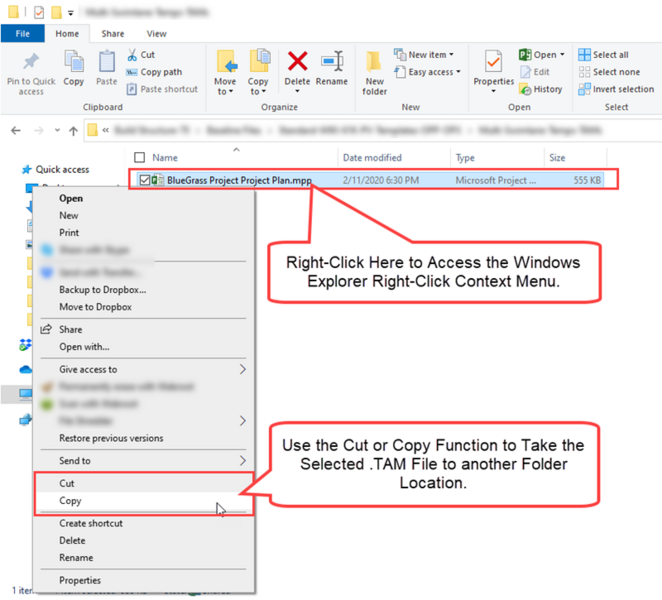662x600 pixels.
Task: Click Invert selection in the ribbon
Action: click(x=616, y=90)
